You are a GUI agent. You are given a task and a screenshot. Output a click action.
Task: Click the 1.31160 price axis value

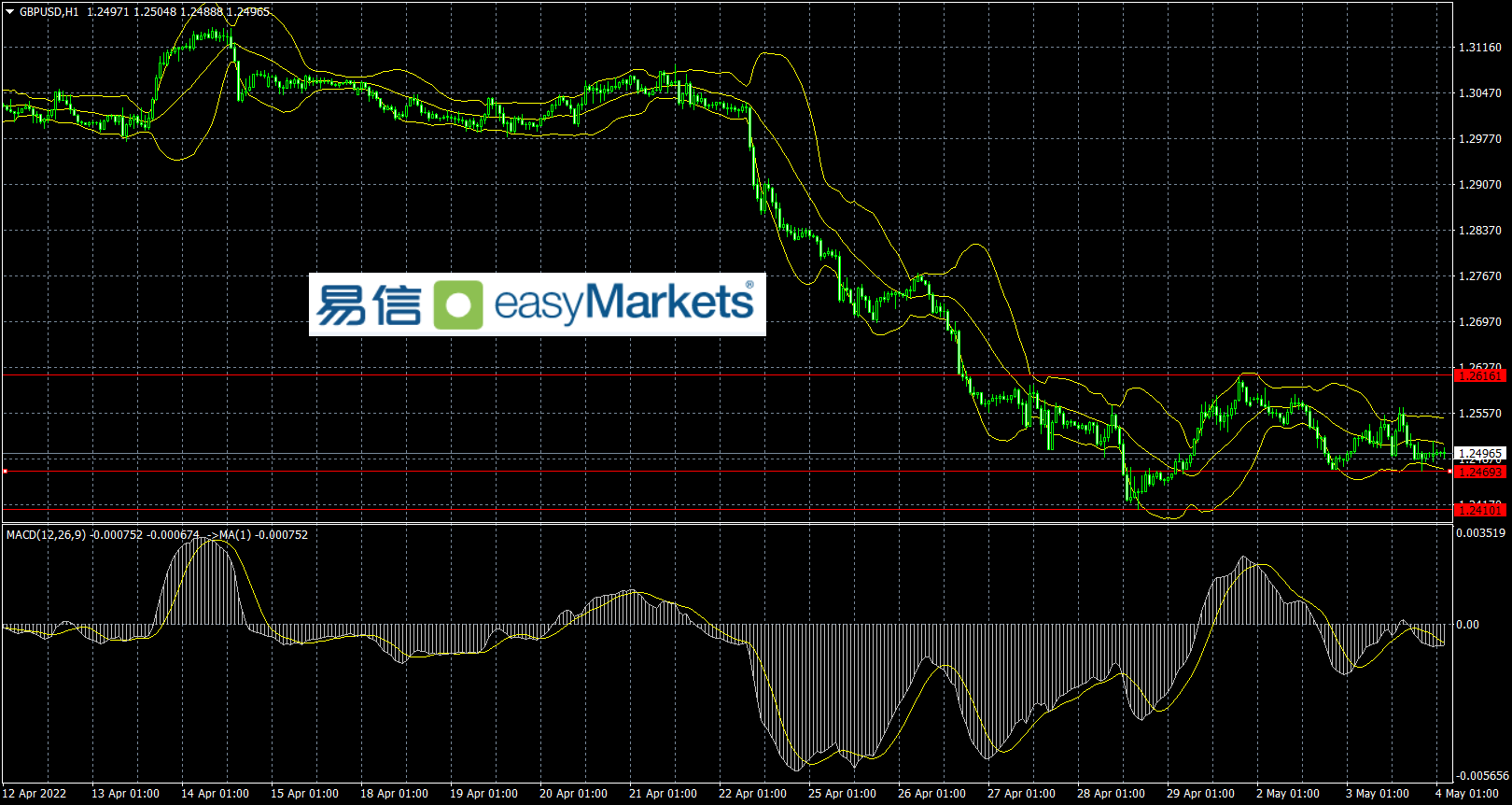point(1480,48)
